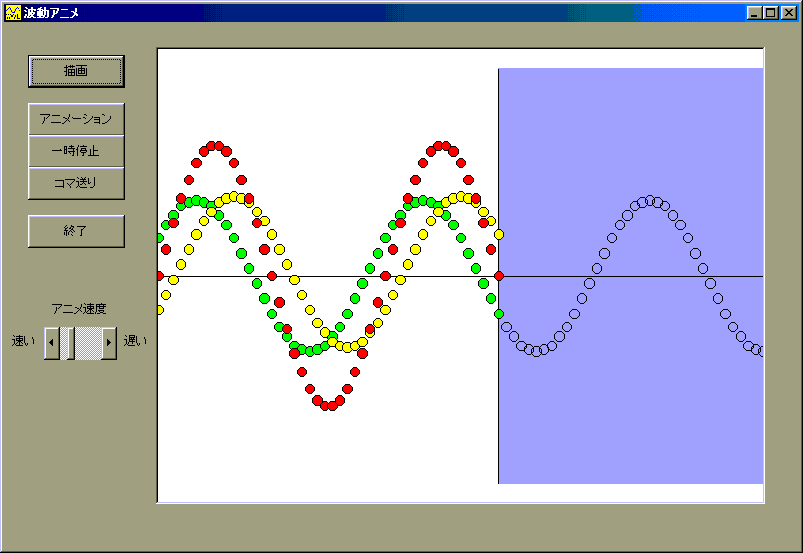Viewport: 803px width, 553px height.
Task: Click the left arrow of the speed scrollbar
Action: 52,342
